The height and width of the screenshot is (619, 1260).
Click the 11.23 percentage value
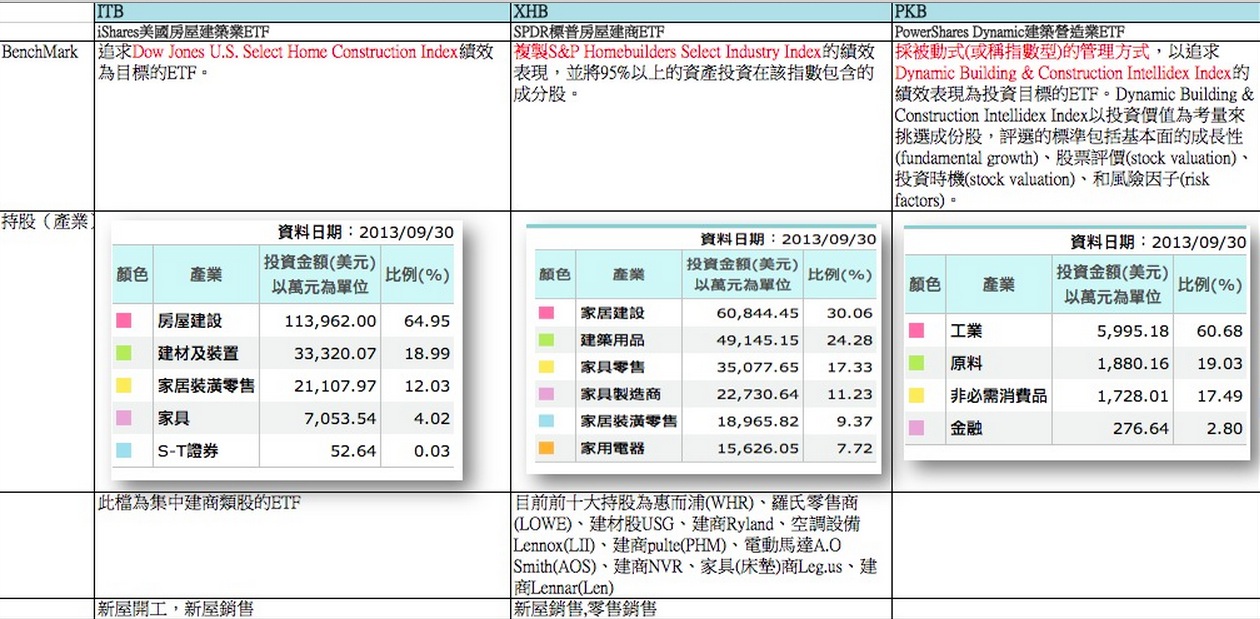click(x=850, y=394)
